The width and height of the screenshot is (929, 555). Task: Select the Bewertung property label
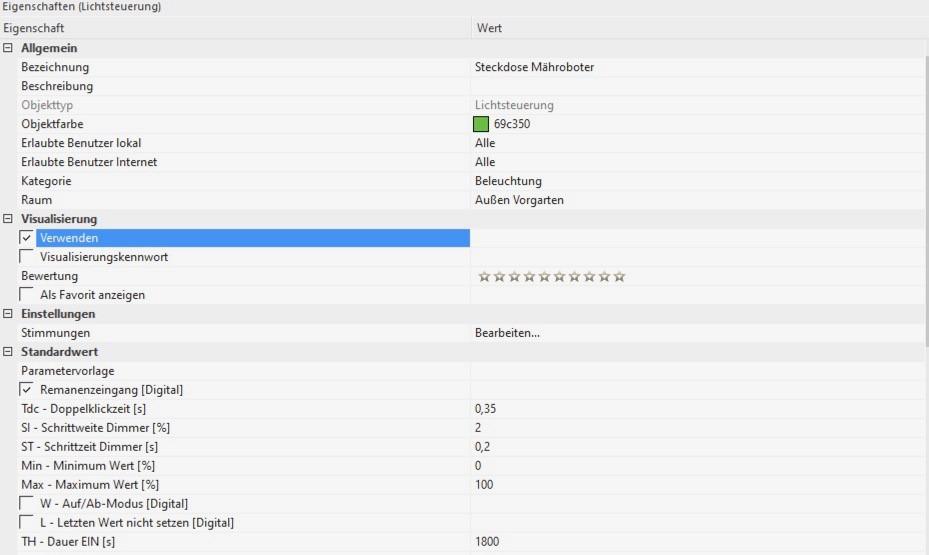[50, 276]
